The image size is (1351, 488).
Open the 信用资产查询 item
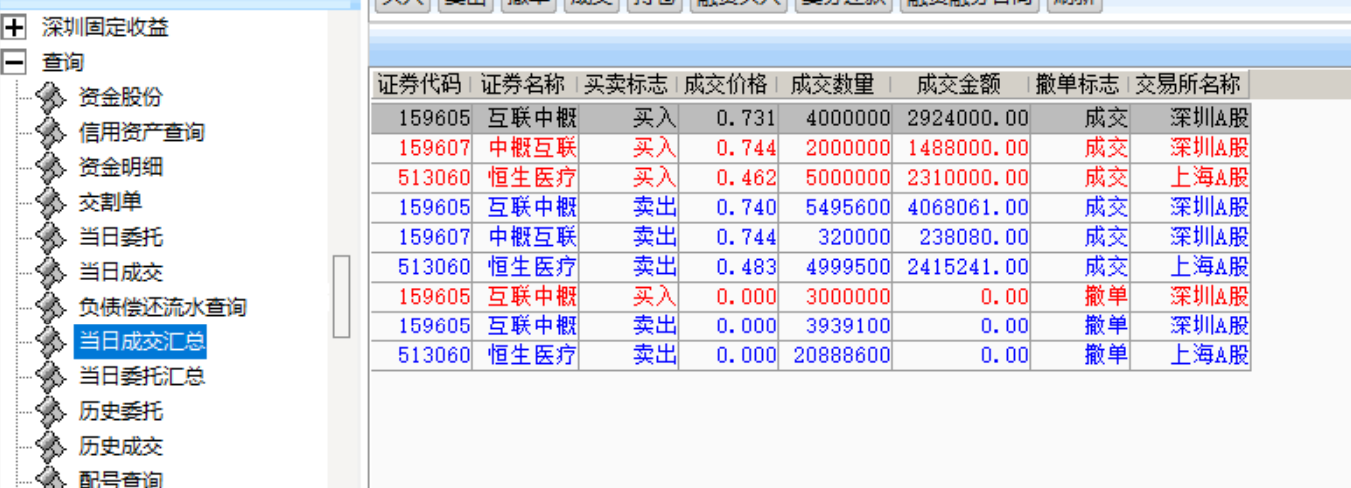[141, 132]
